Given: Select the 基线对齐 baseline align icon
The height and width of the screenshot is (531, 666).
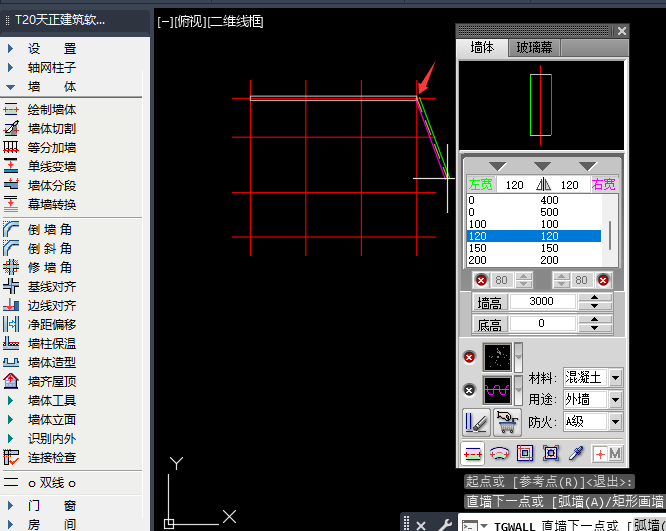Looking at the screenshot, I should 11,286.
